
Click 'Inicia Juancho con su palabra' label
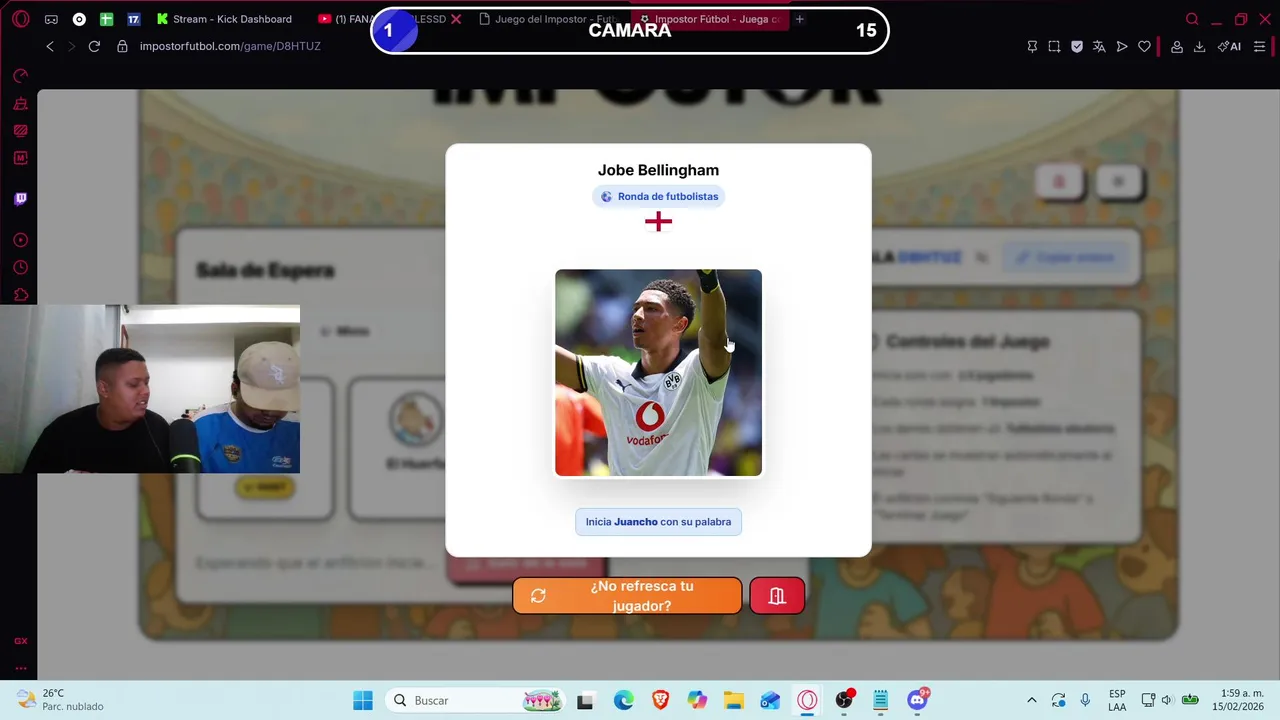point(658,522)
